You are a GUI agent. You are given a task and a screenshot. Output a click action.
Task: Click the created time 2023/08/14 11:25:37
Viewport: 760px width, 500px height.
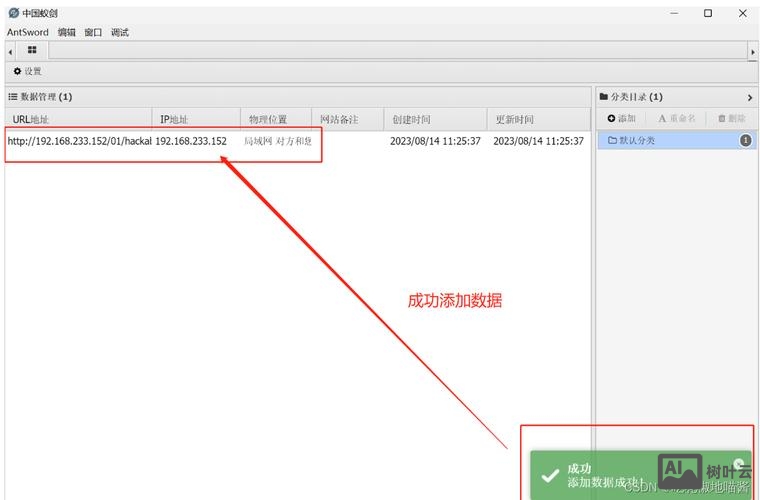[435, 141]
